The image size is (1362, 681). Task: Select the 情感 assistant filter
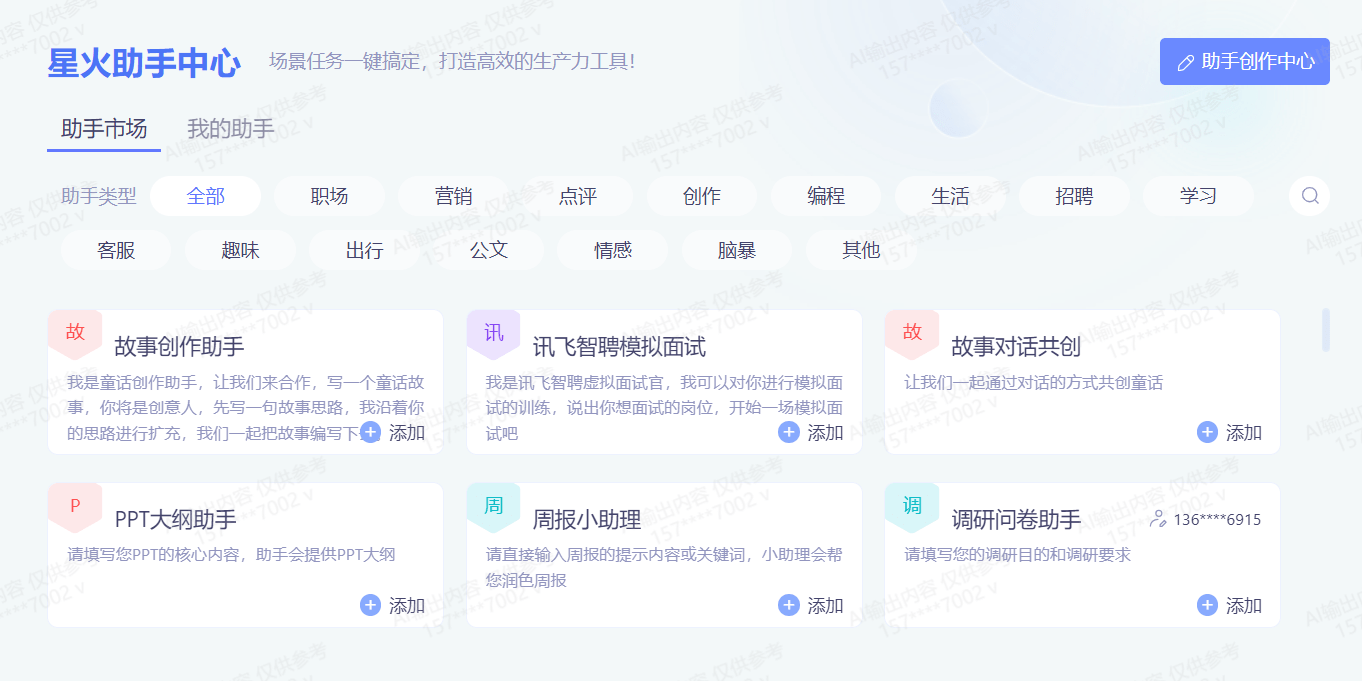612,250
